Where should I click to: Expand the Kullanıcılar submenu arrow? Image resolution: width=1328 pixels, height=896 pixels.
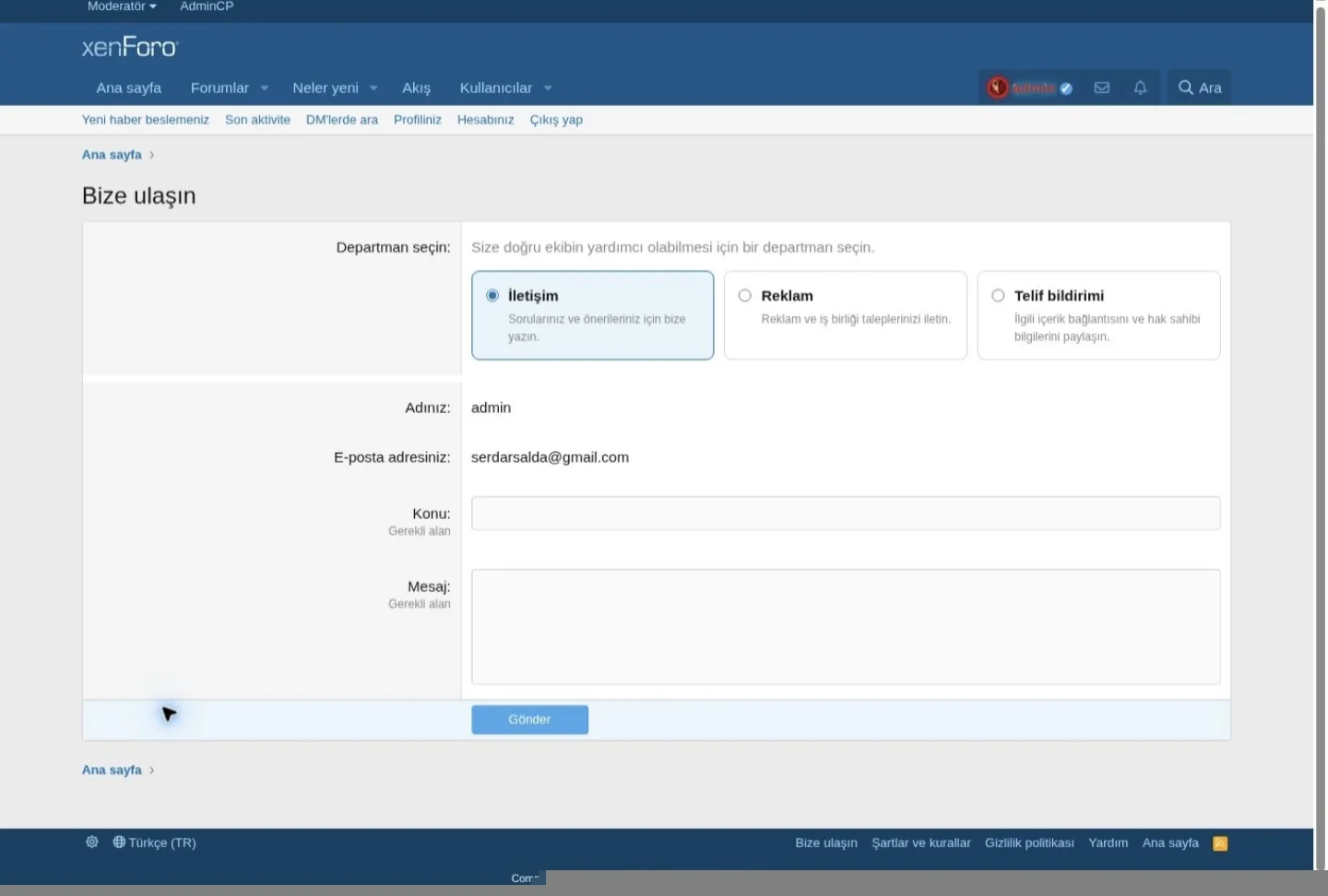[x=548, y=88]
